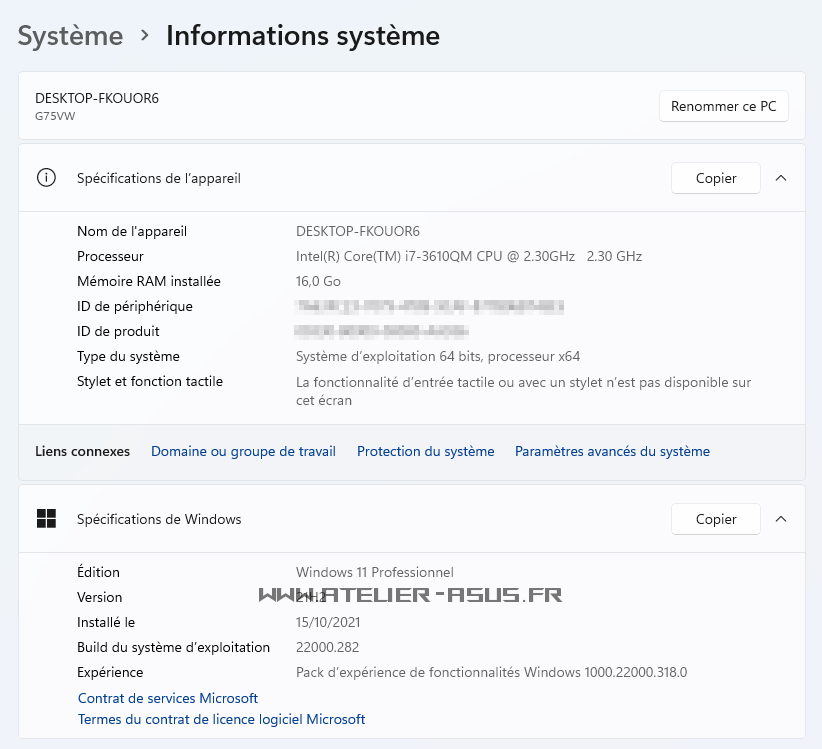Click the breadcrumb arrow after Système
822x749 pixels.
pyautogui.click(x=145, y=36)
